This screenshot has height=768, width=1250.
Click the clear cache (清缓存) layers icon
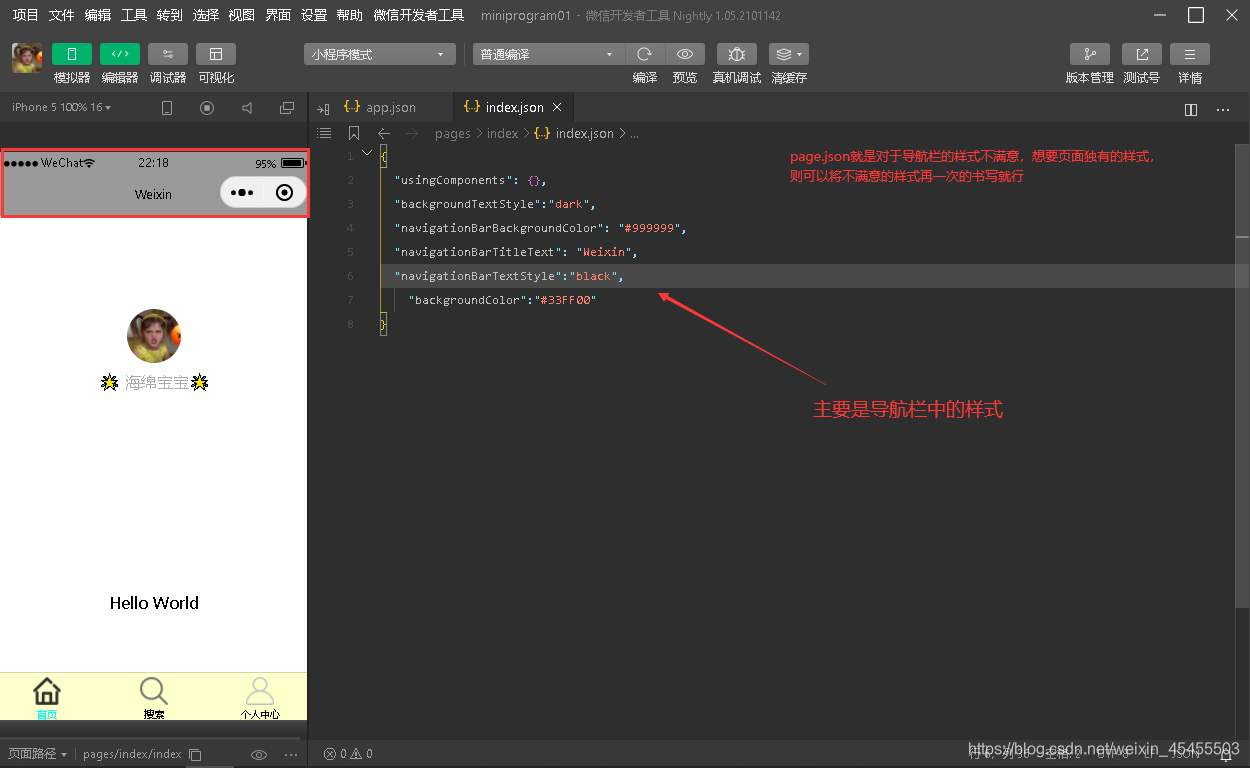point(789,54)
